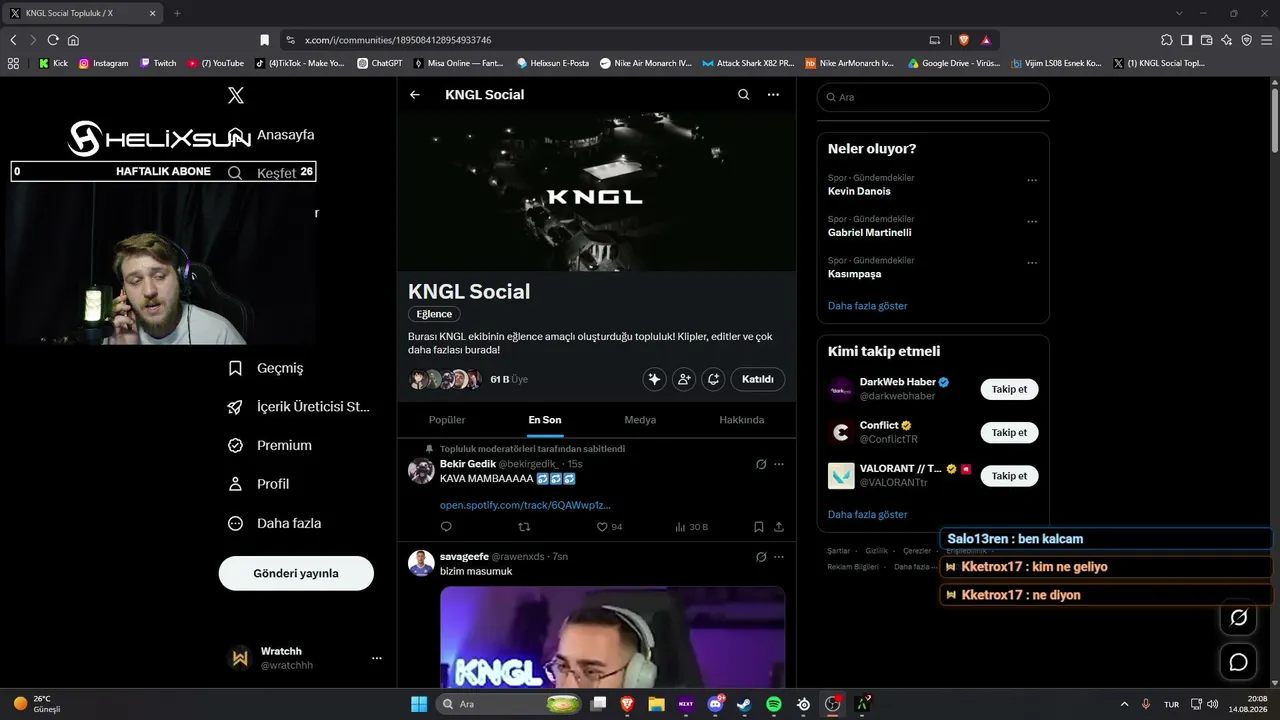Viewport: 1280px width, 720px height.
Task: Open a new browser tab
Action: [177, 13]
